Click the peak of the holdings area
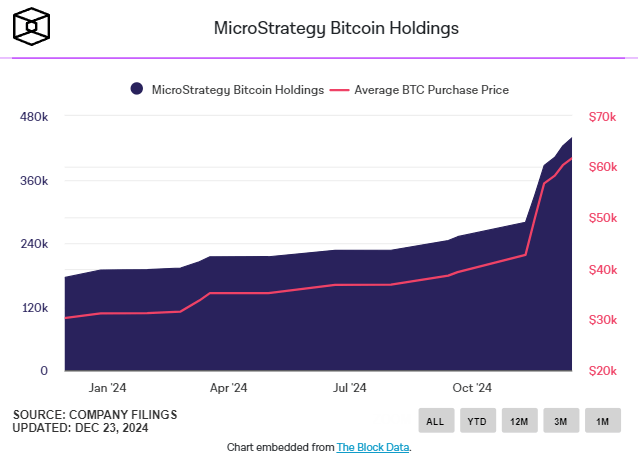638x459 pixels. [571, 139]
